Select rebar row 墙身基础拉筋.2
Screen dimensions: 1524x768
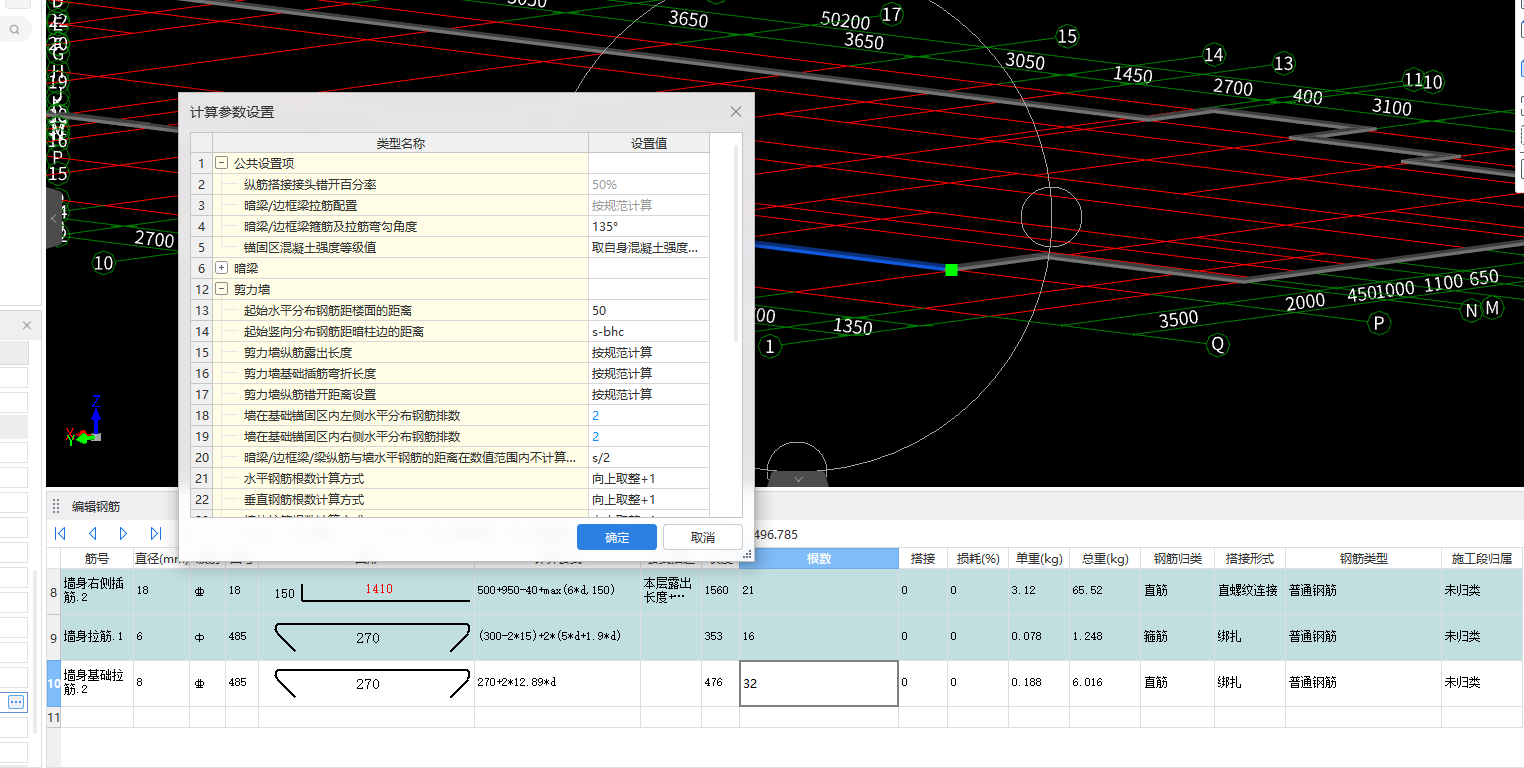(97, 683)
